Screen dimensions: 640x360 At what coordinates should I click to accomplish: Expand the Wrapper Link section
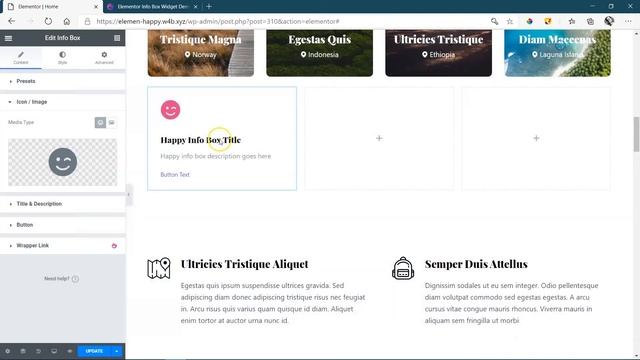[62, 246]
